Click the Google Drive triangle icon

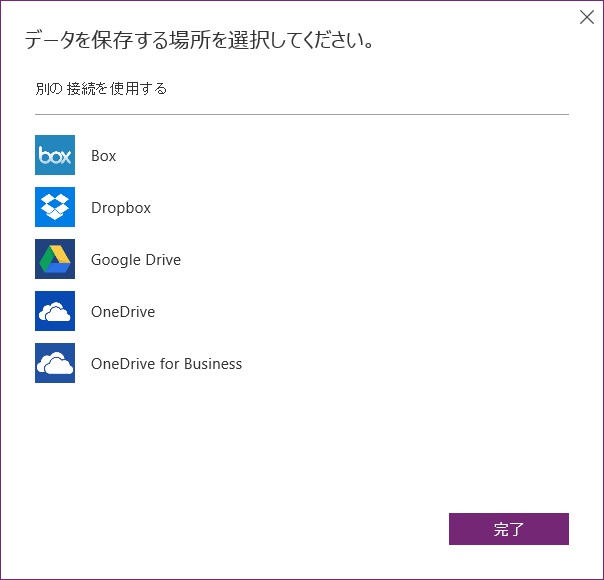[55, 259]
